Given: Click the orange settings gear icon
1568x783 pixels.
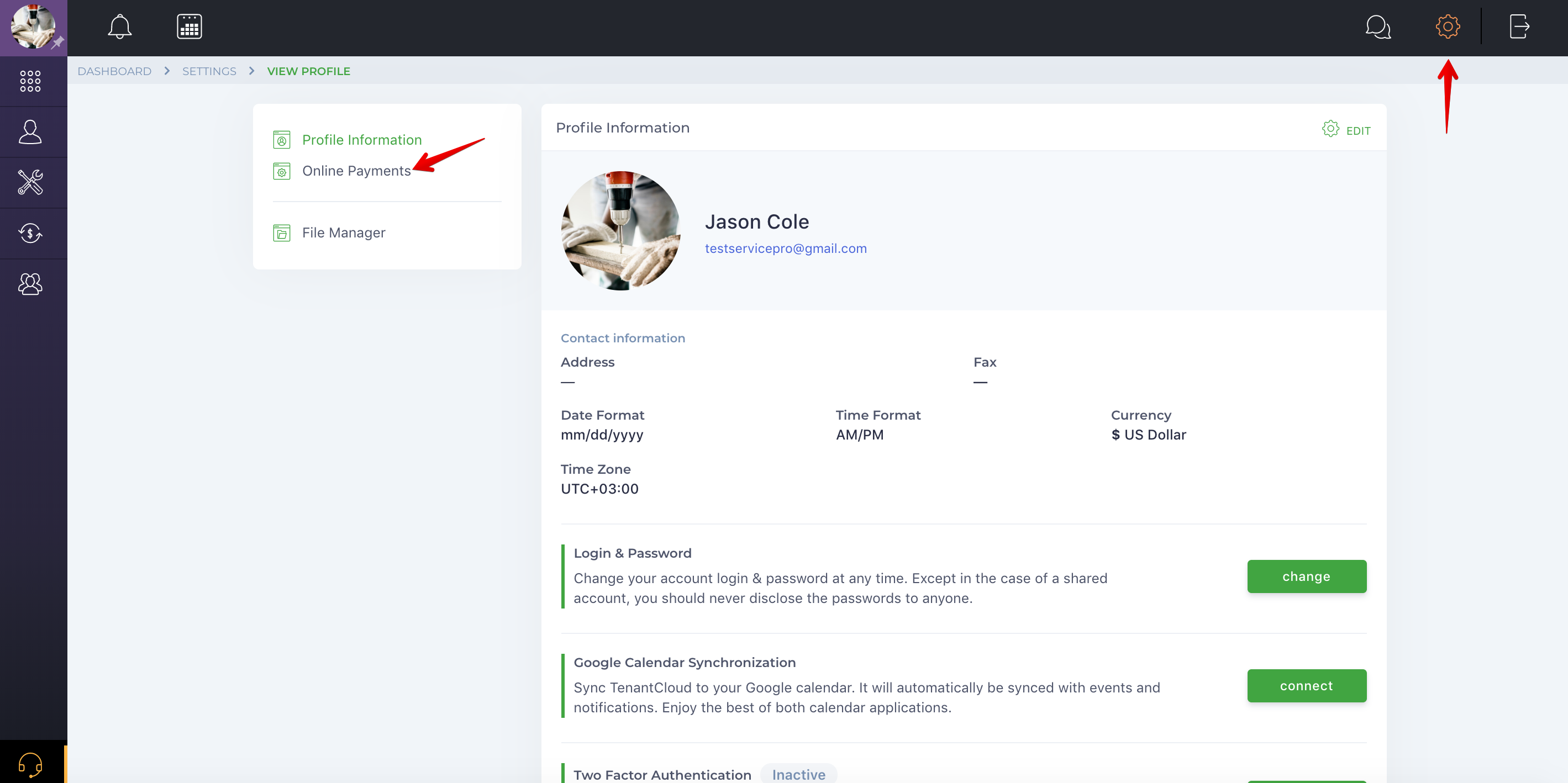Looking at the screenshot, I should 1448,27.
